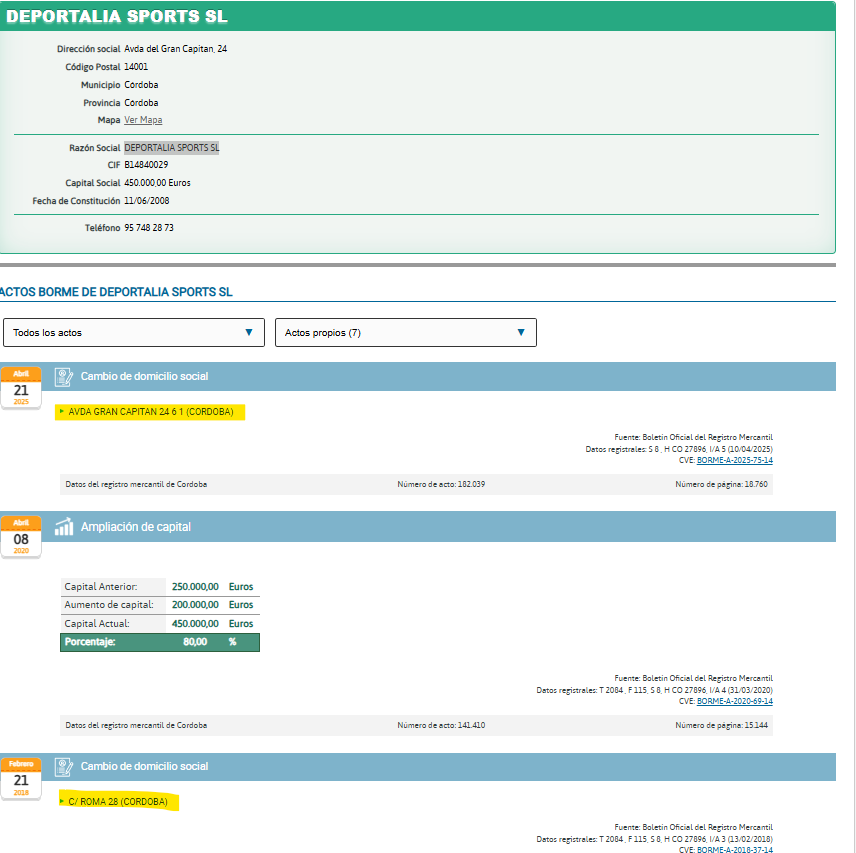
Task: Click the Capital Anterior 250.000,00 value
Action: (x=195, y=587)
